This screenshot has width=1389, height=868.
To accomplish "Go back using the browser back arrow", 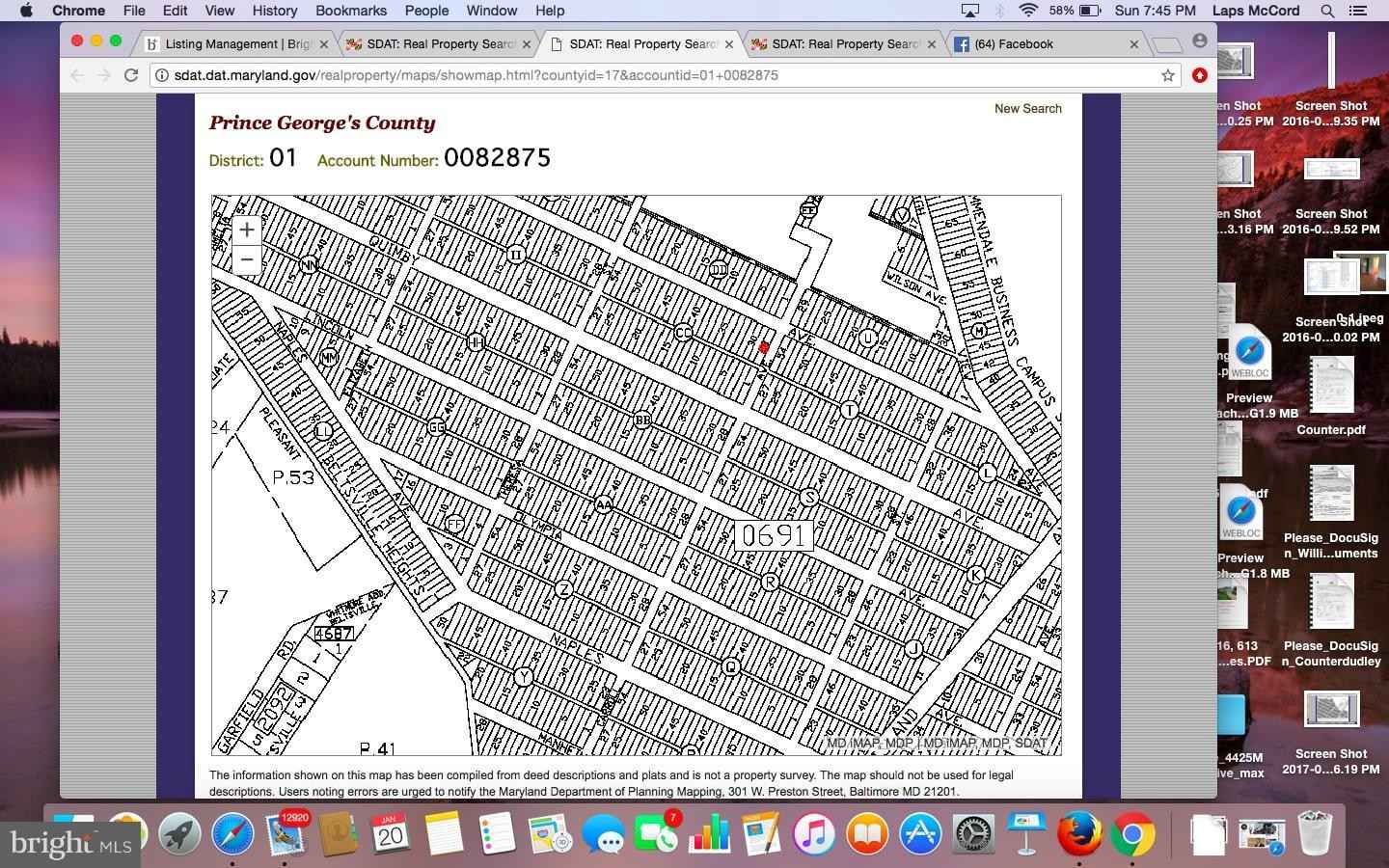I will 76,75.
